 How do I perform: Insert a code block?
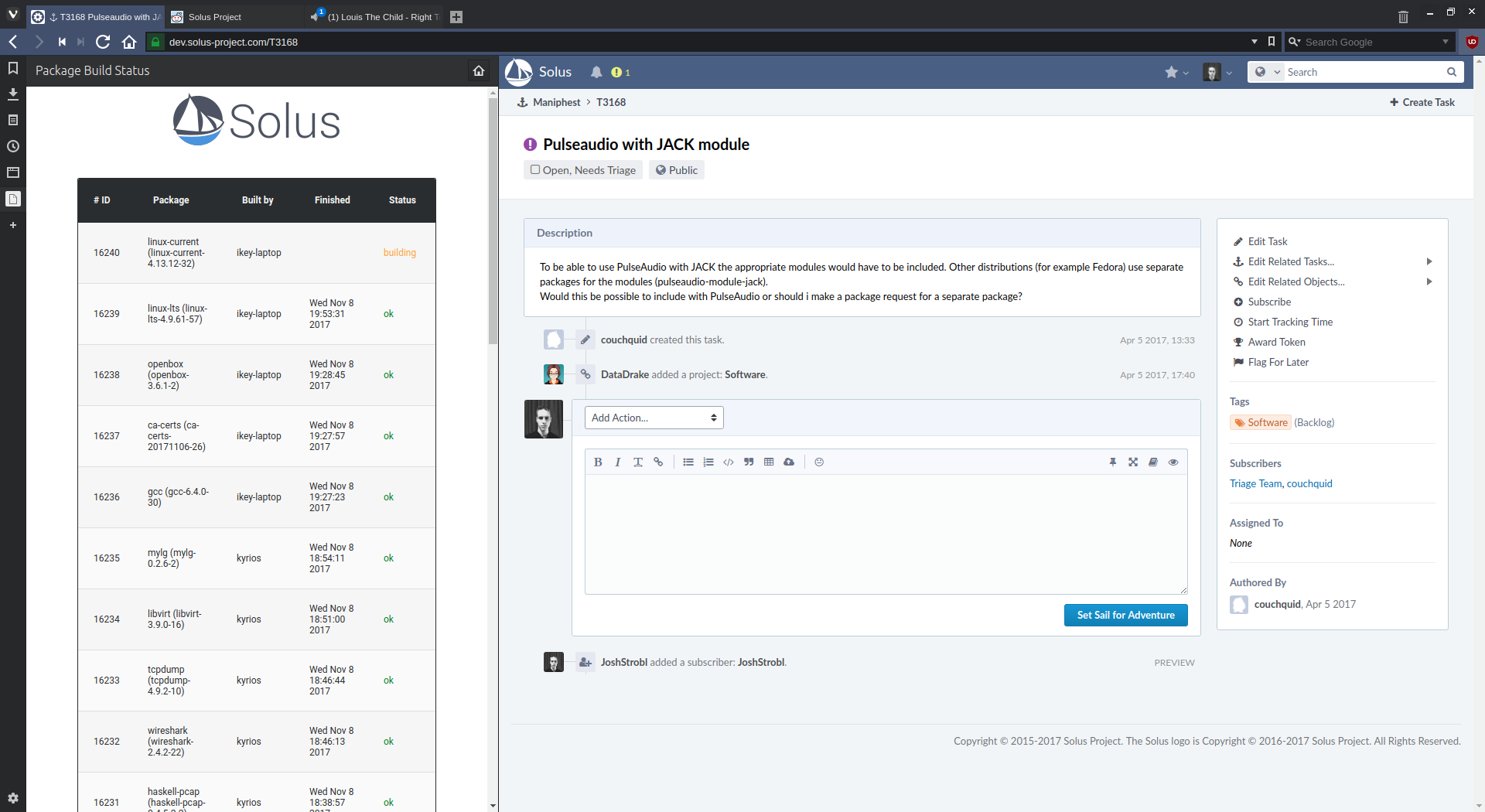pyautogui.click(x=729, y=462)
